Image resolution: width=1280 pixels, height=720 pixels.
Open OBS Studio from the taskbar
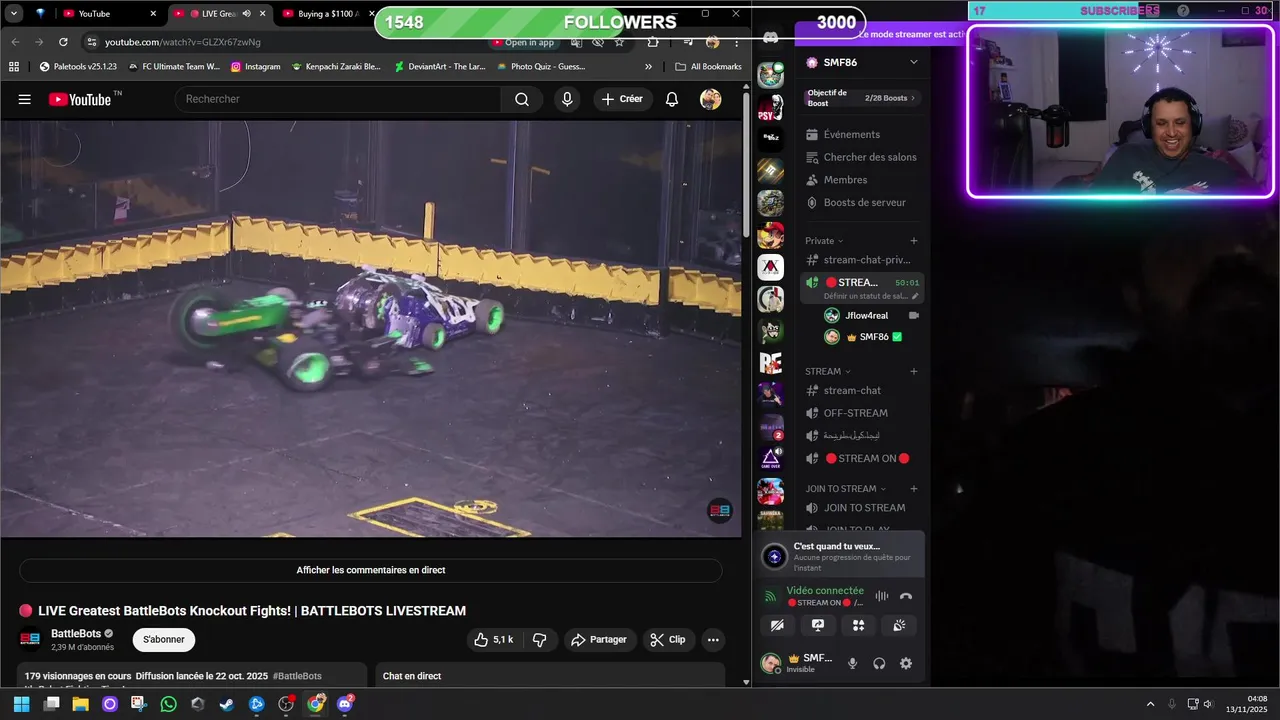coord(286,704)
